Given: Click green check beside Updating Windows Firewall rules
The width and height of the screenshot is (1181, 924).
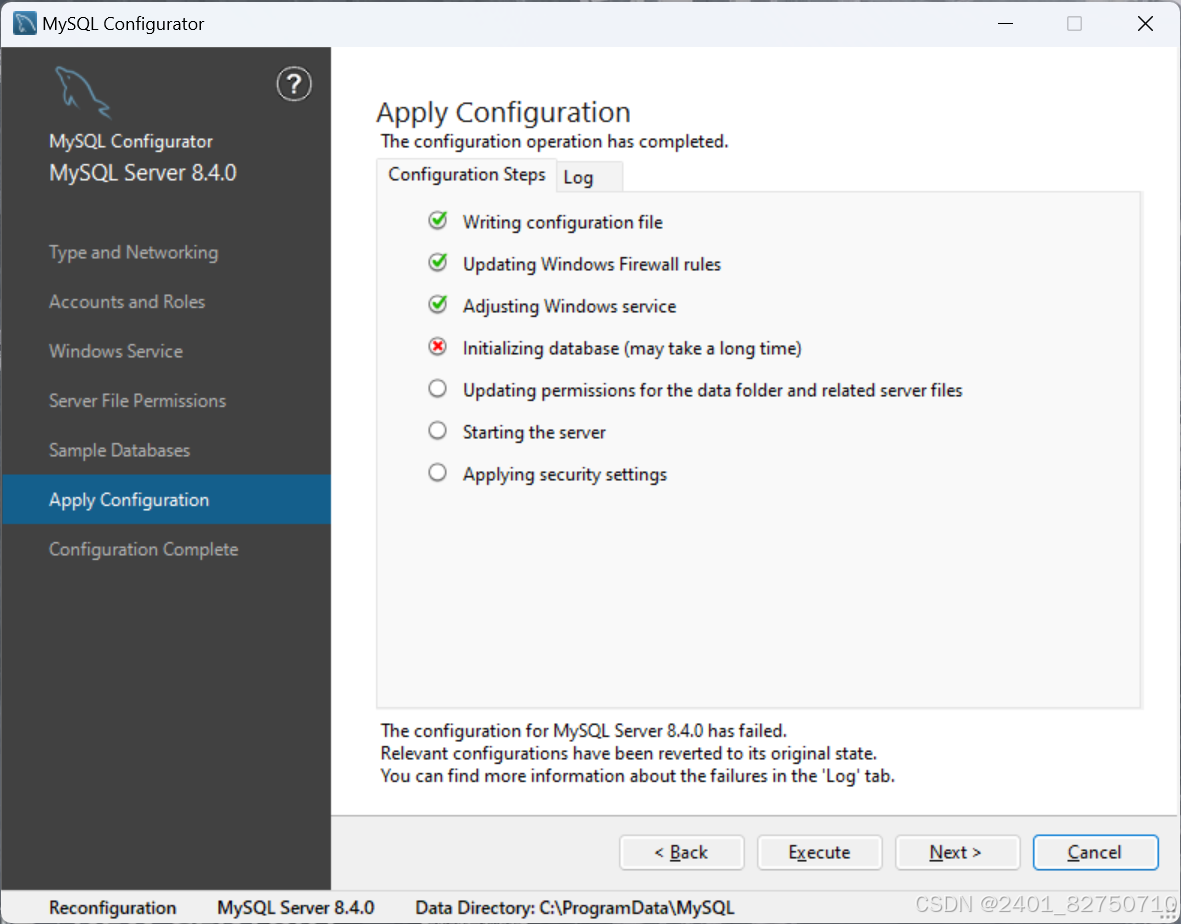Looking at the screenshot, I should click(x=438, y=263).
